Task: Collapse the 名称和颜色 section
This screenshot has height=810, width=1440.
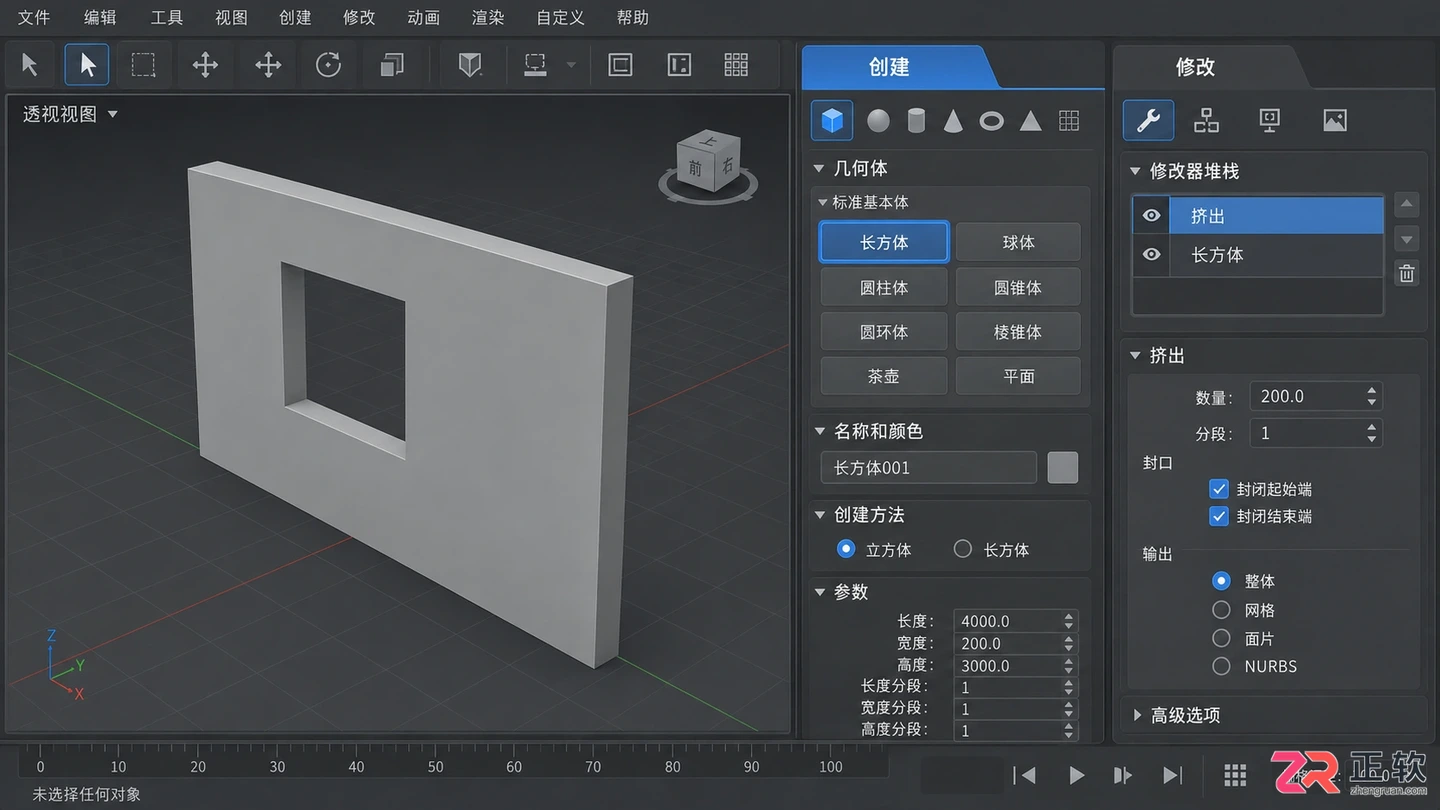Action: click(x=820, y=431)
